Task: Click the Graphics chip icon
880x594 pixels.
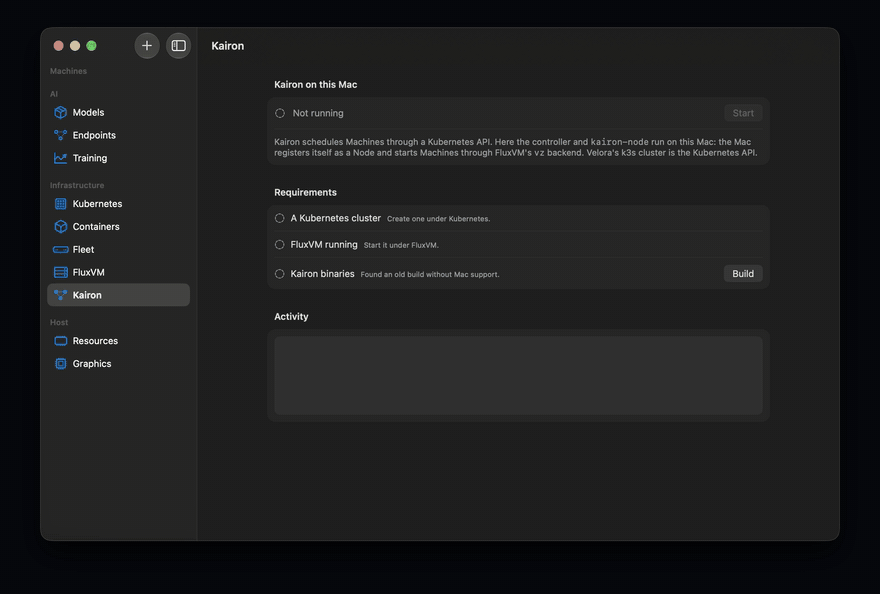Action: point(61,364)
